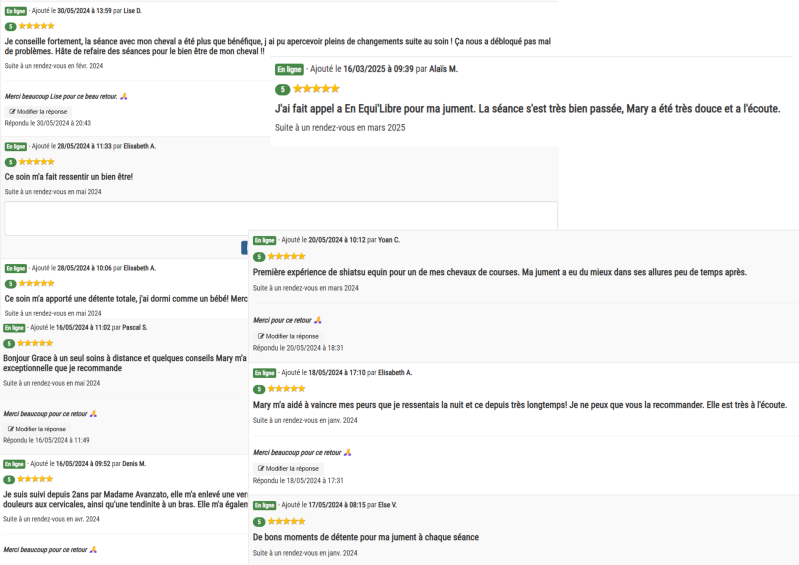This screenshot has height=565, width=799.
Task: Open "Modifier la réponse" for Elisabeth A.'s 18/05 review
Action: 288,468
